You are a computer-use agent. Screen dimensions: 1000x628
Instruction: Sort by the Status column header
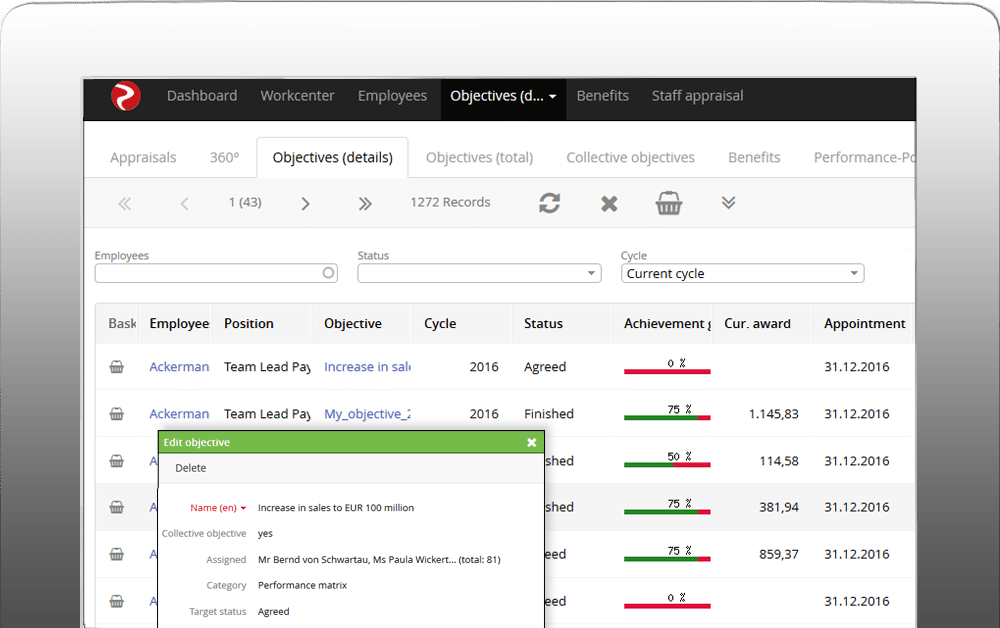pyautogui.click(x=543, y=323)
